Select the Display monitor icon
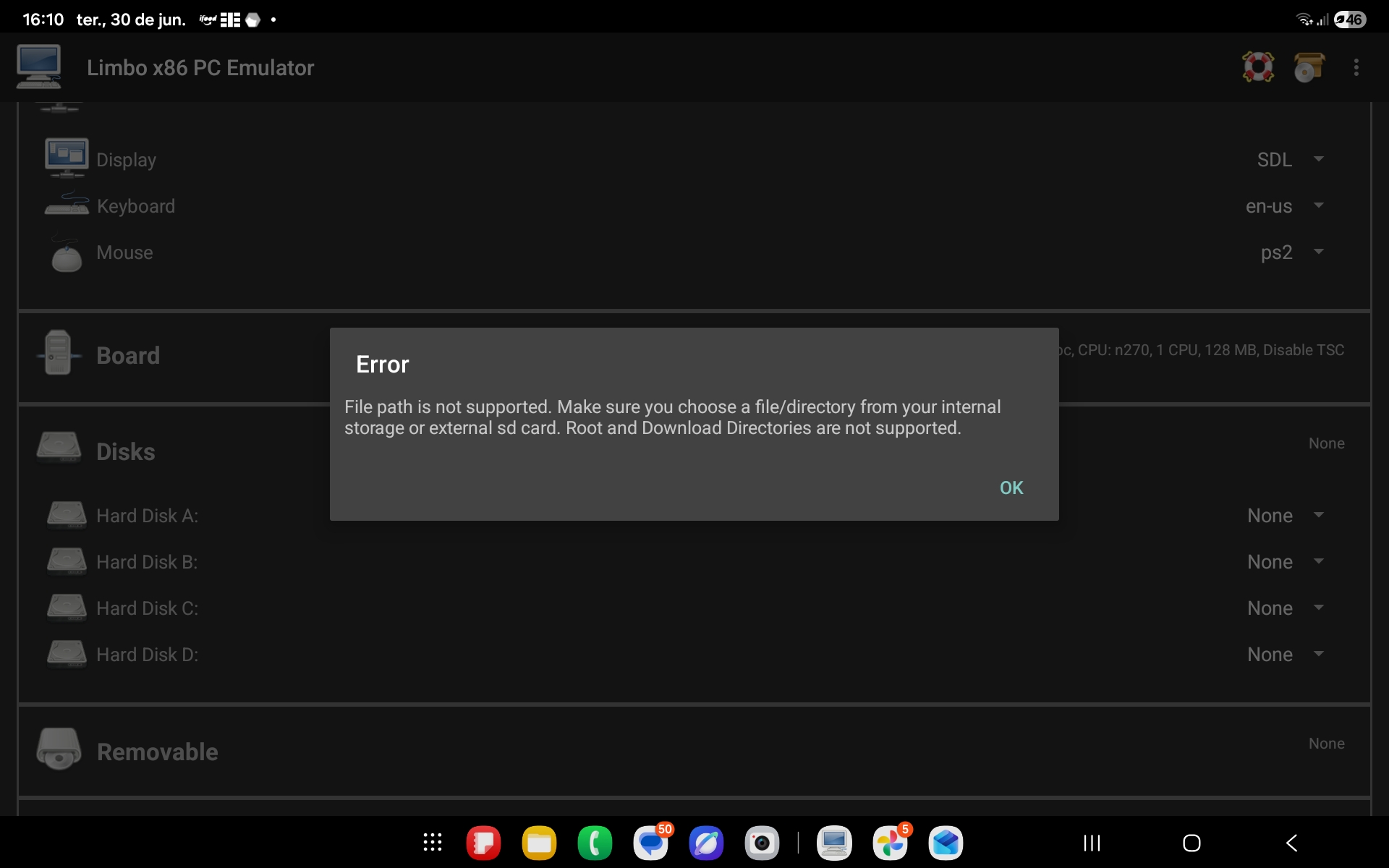Image resolution: width=1389 pixels, height=868 pixels. coord(67,158)
